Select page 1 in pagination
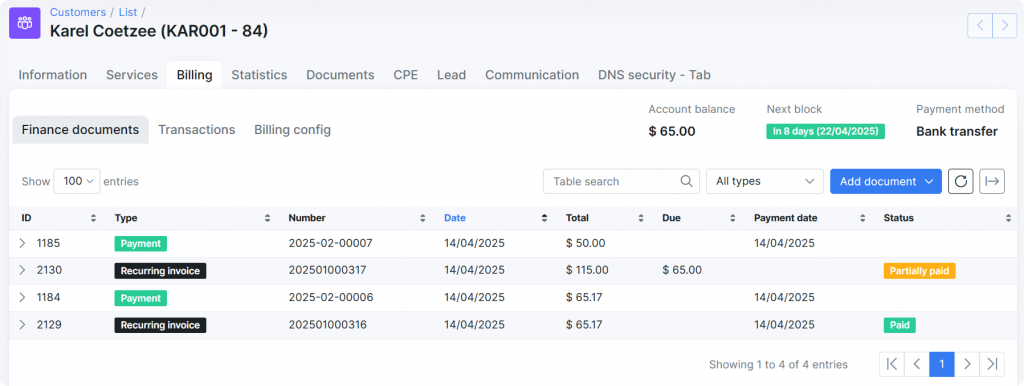 pyautogui.click(x=942, y=364)
